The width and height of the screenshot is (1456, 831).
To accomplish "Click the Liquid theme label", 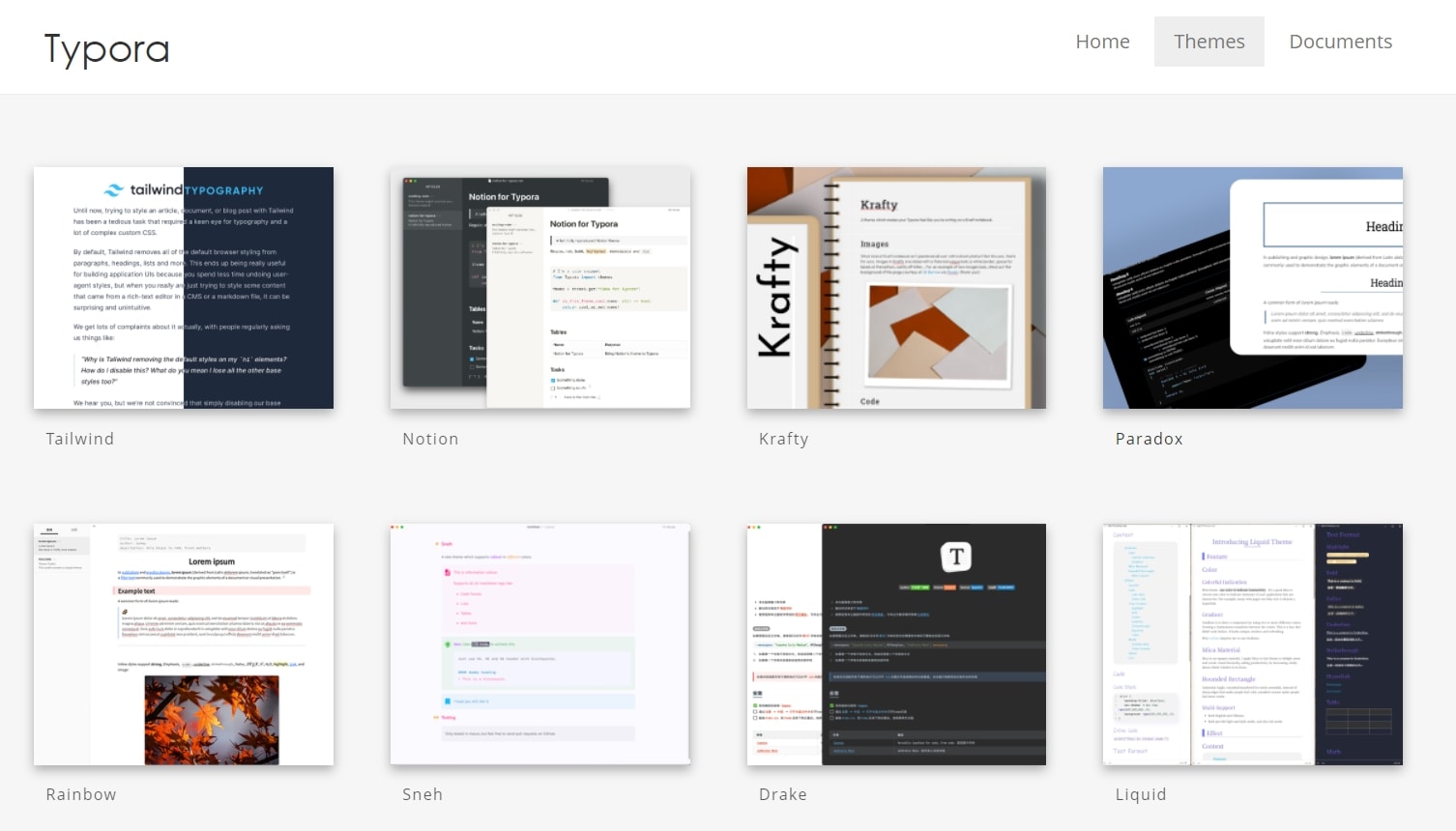I will coord(1141,794).
